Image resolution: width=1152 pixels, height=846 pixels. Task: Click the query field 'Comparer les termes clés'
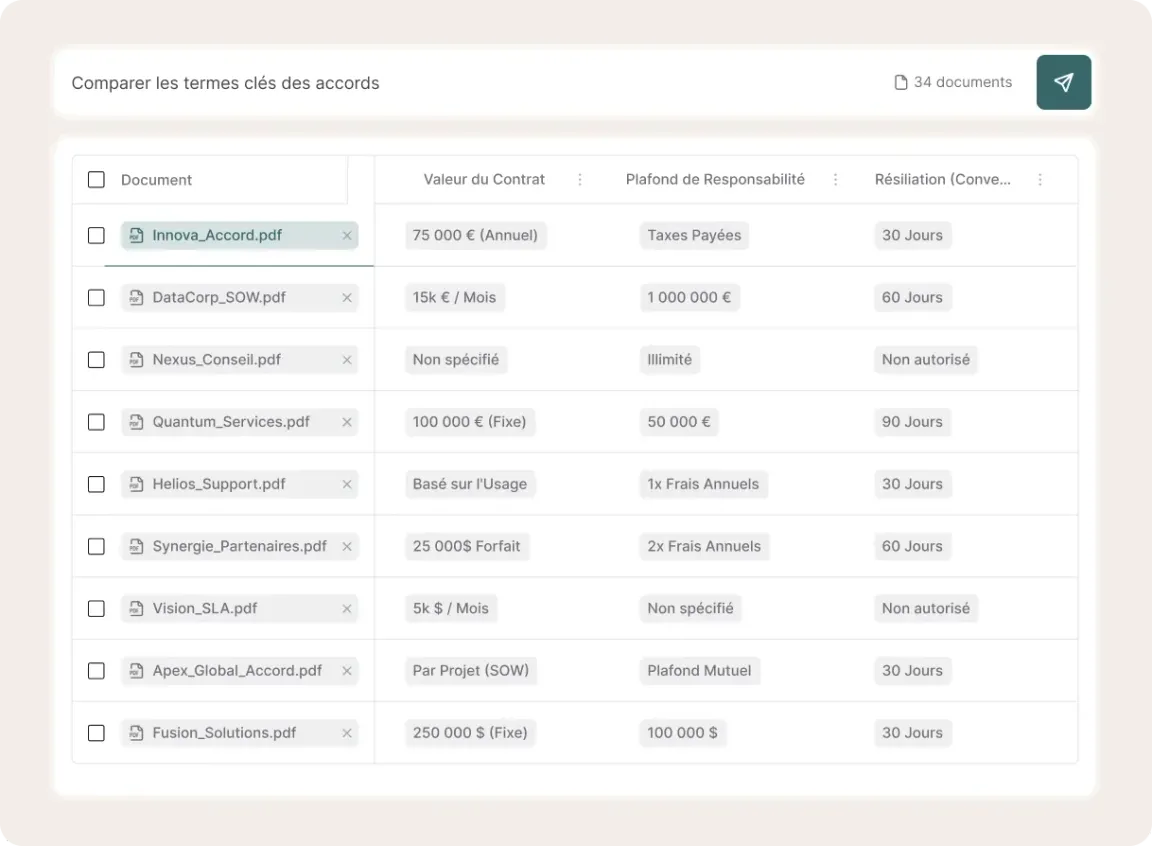(400, 83)
